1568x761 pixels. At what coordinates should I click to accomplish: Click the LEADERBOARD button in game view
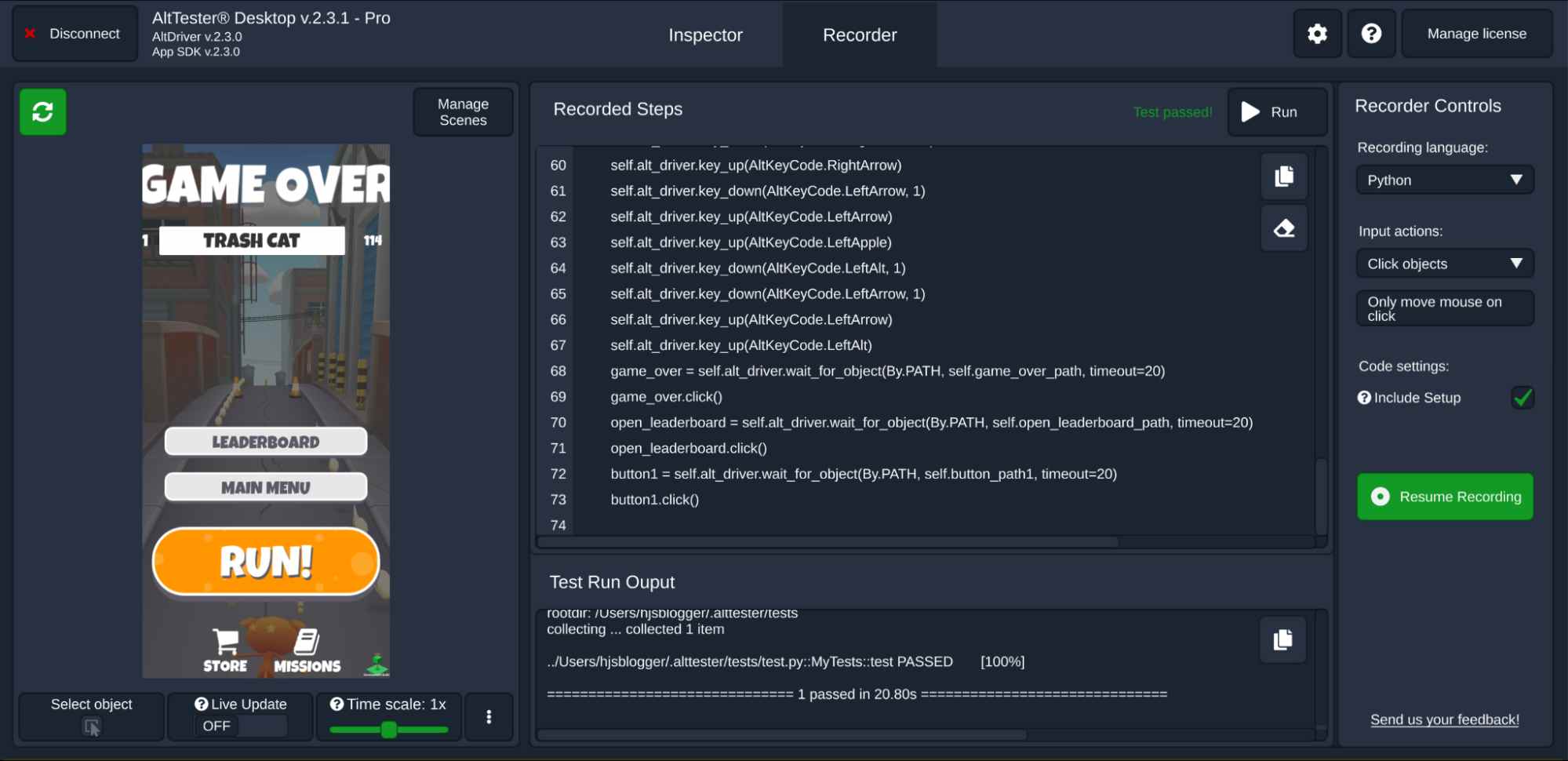[x=266, y=442]
